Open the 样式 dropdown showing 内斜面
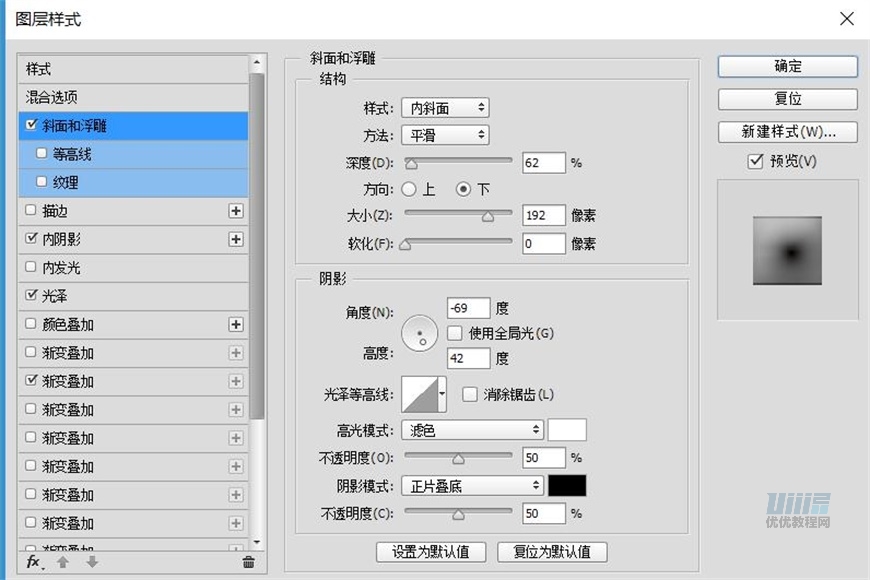This screenshot has width=870, height=580. click(445, 108)
